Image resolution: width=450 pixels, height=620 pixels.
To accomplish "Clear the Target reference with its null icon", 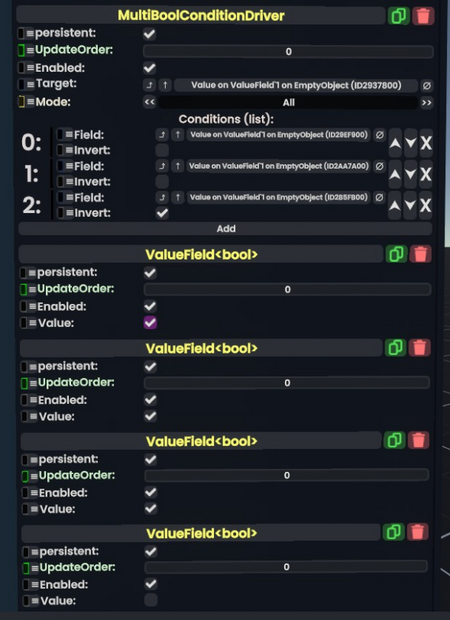I will (426, 85).
